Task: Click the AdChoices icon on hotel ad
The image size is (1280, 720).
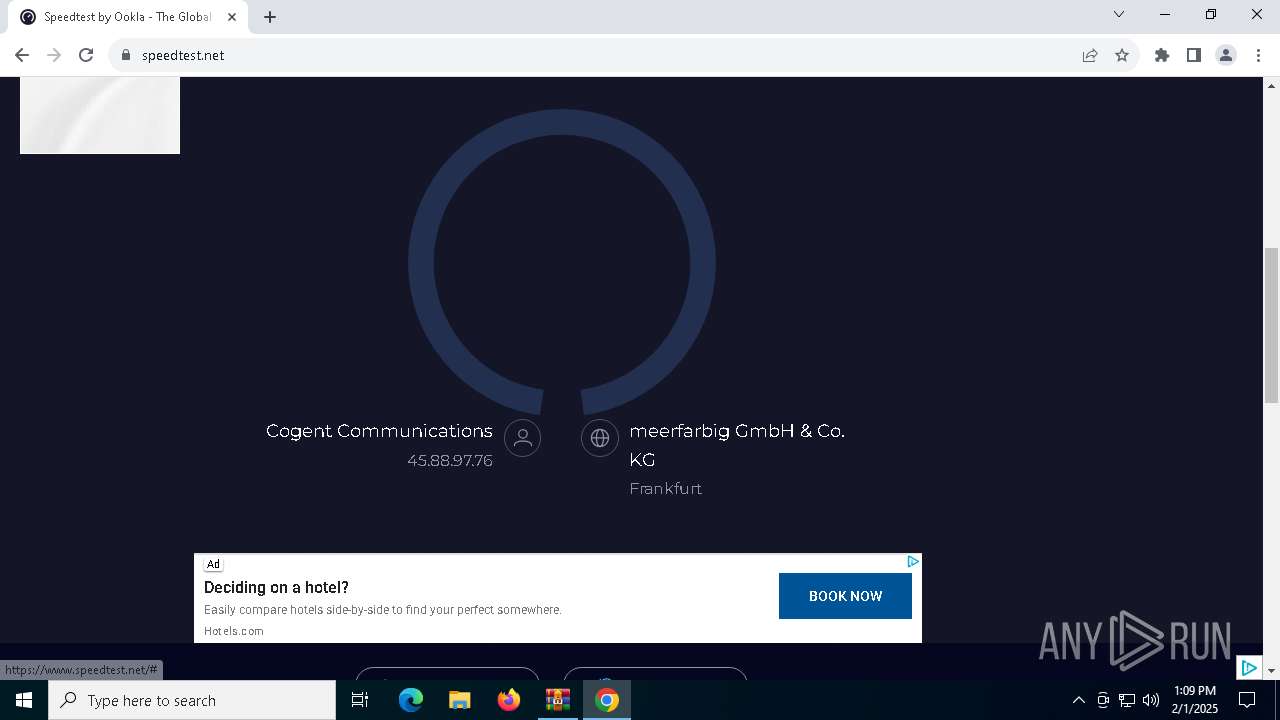Action: (x=912, y=562)
